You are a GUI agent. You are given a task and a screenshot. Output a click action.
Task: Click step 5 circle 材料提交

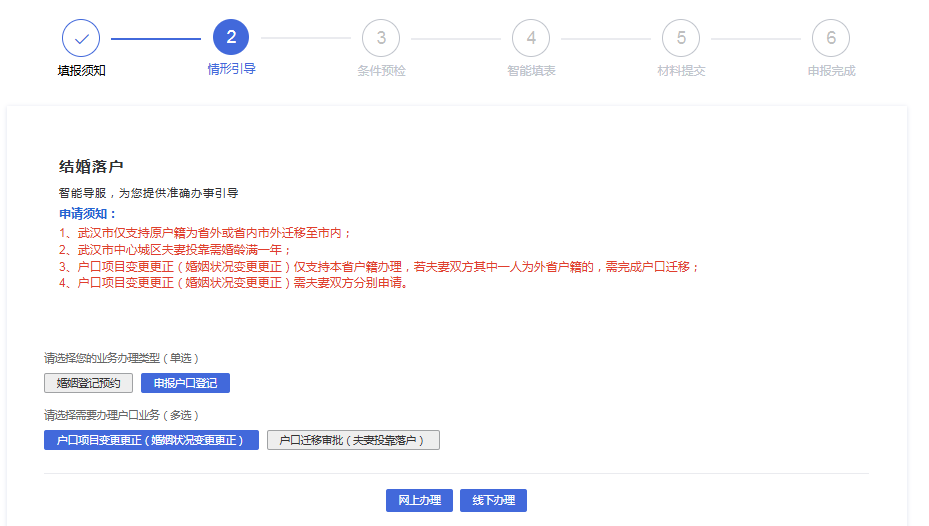point(681,39)
